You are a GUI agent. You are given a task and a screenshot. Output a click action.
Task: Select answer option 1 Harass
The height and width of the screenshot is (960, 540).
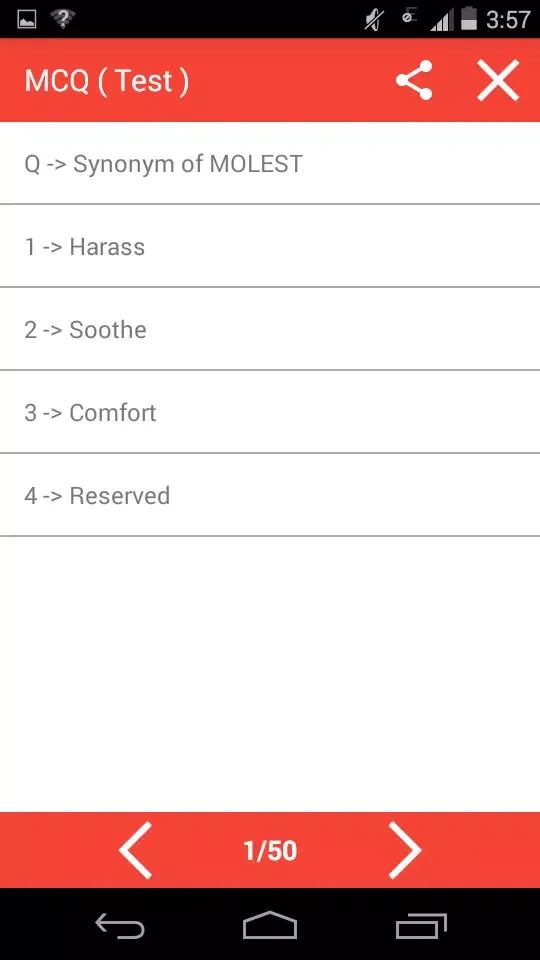point(270,246)
